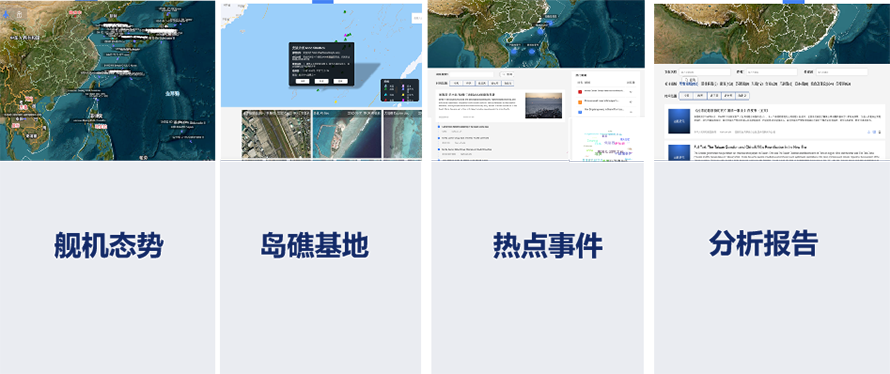Click the magenta marker on the island map
The width and height of the screenshot is (890, 374).
coord(345,35)
